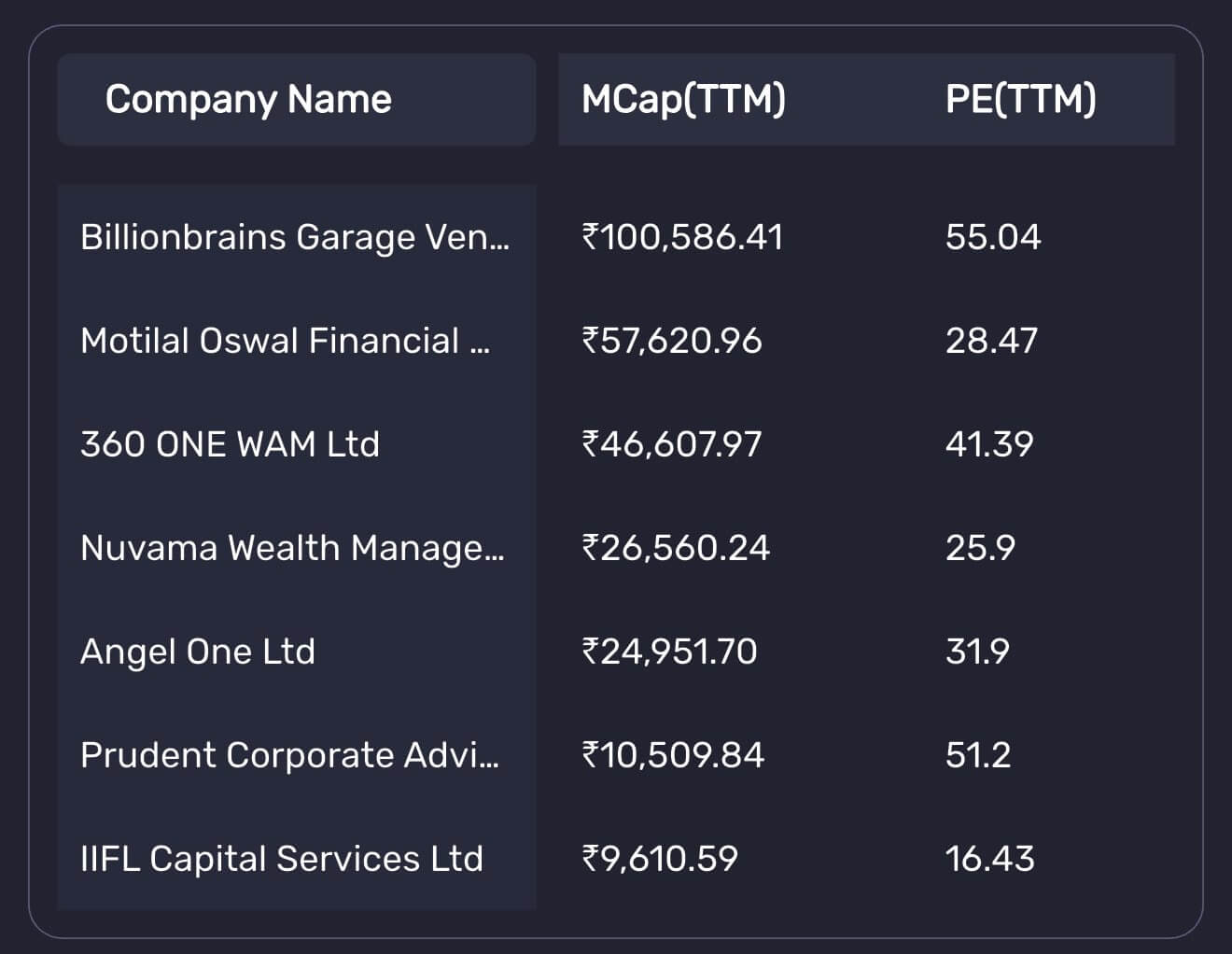Select the 16.43 PE ratio cell
Image resolution: width=1232 pixels, height=954 pixels.
point(989,859)
